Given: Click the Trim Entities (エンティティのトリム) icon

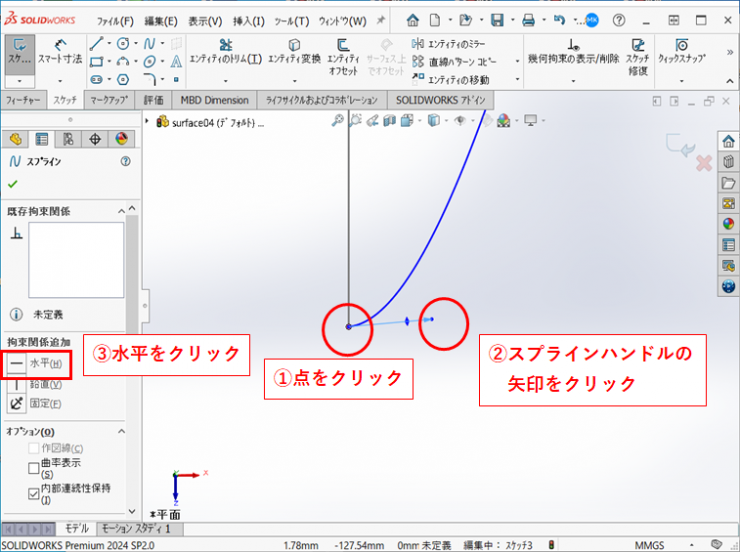Looking at the screenshot, I should click(225, 45).
